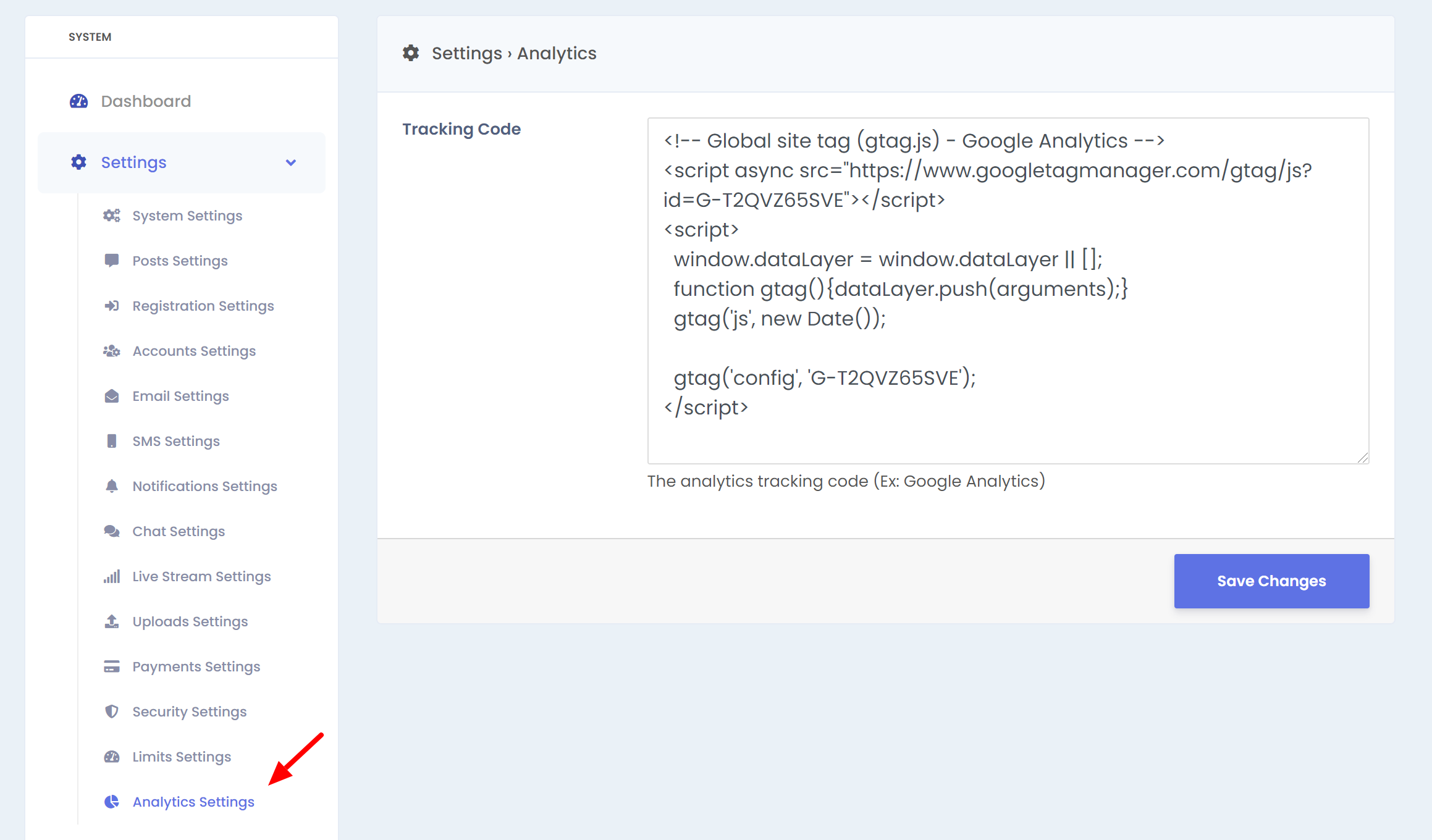Open Posts Settings page
The image size is (1432, 840).
click(x=180, y=261)
